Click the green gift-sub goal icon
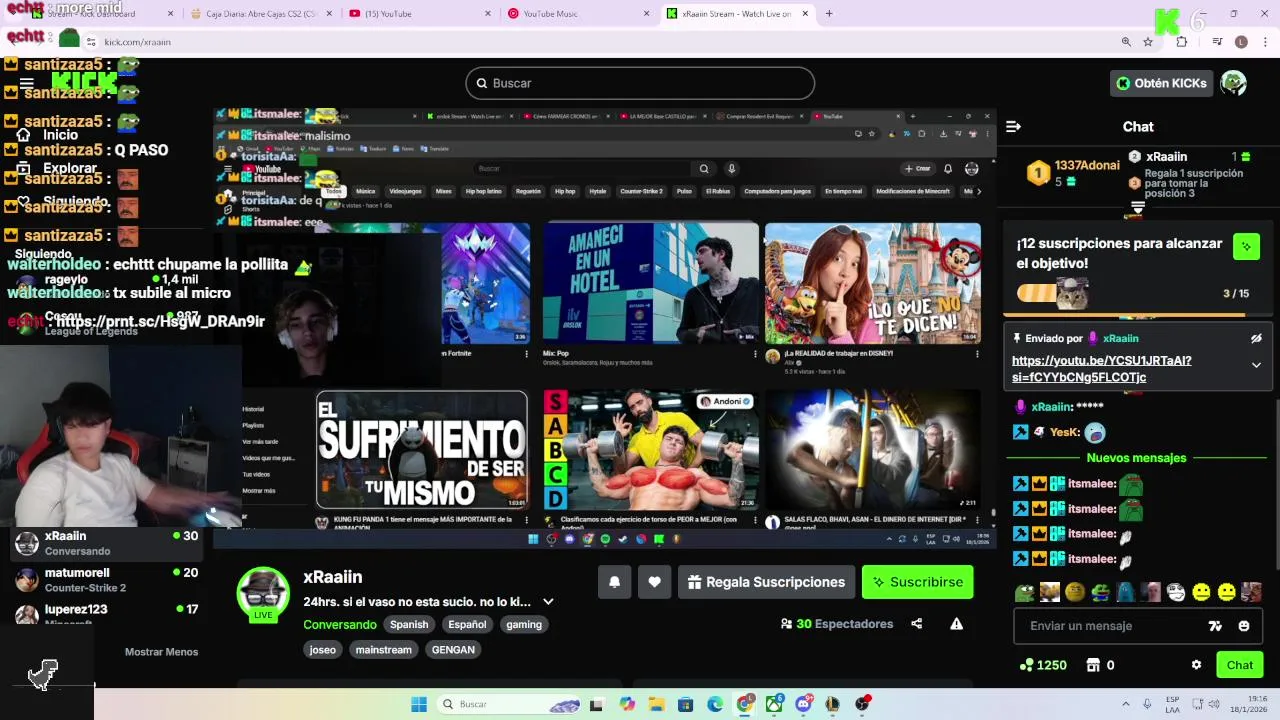Viewport: 1280px width, 720px height. [1246, 246]
